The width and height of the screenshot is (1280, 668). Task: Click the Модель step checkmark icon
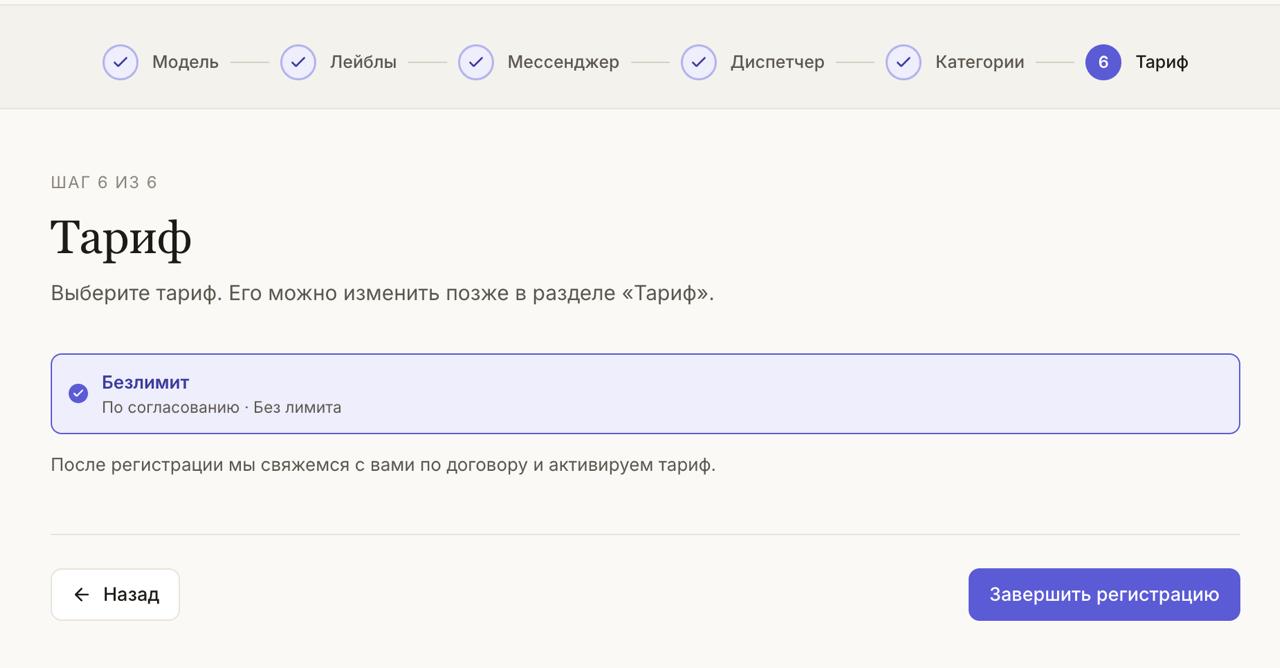120,62
